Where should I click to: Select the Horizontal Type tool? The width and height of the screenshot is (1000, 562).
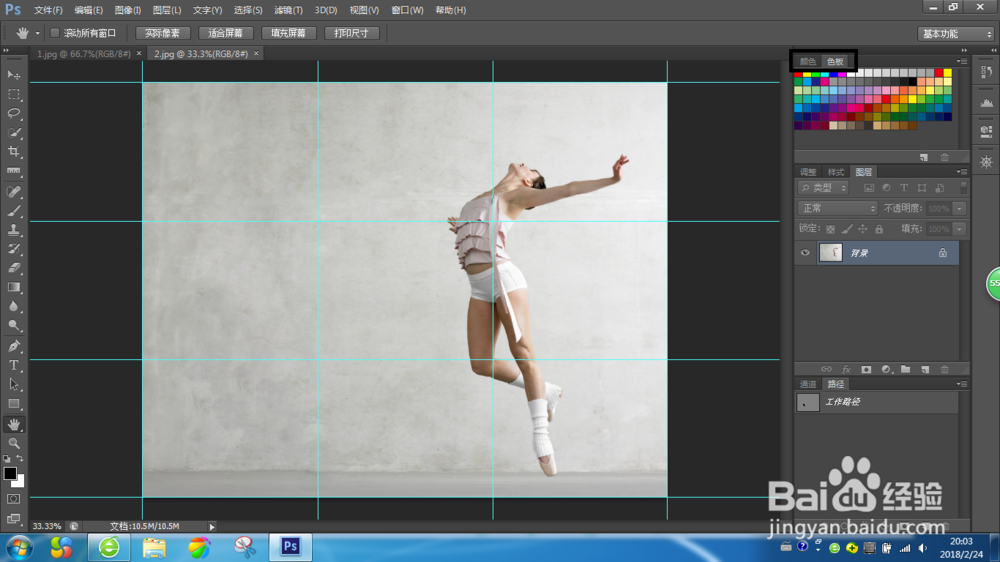click(14, 365)
